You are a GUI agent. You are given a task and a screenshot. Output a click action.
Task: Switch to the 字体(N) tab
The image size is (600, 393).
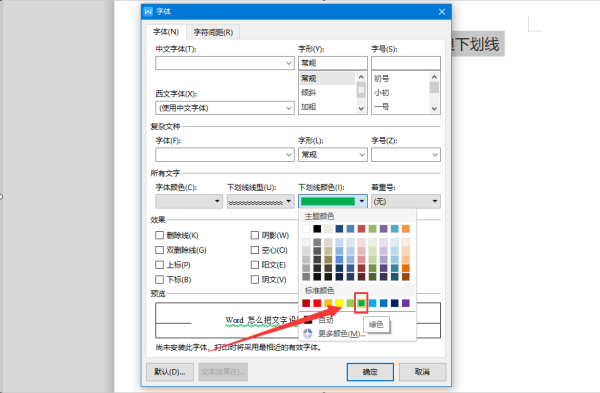166,32
